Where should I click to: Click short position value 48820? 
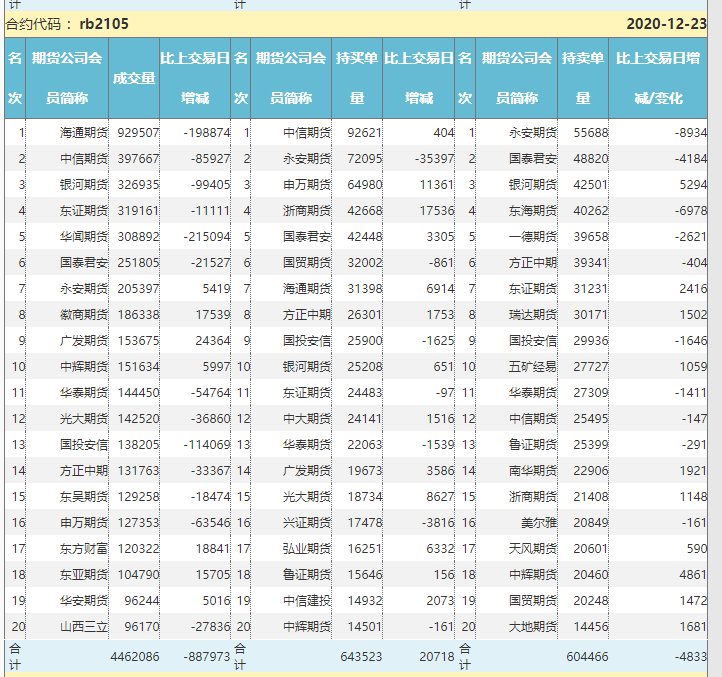[x=591, y=159]
